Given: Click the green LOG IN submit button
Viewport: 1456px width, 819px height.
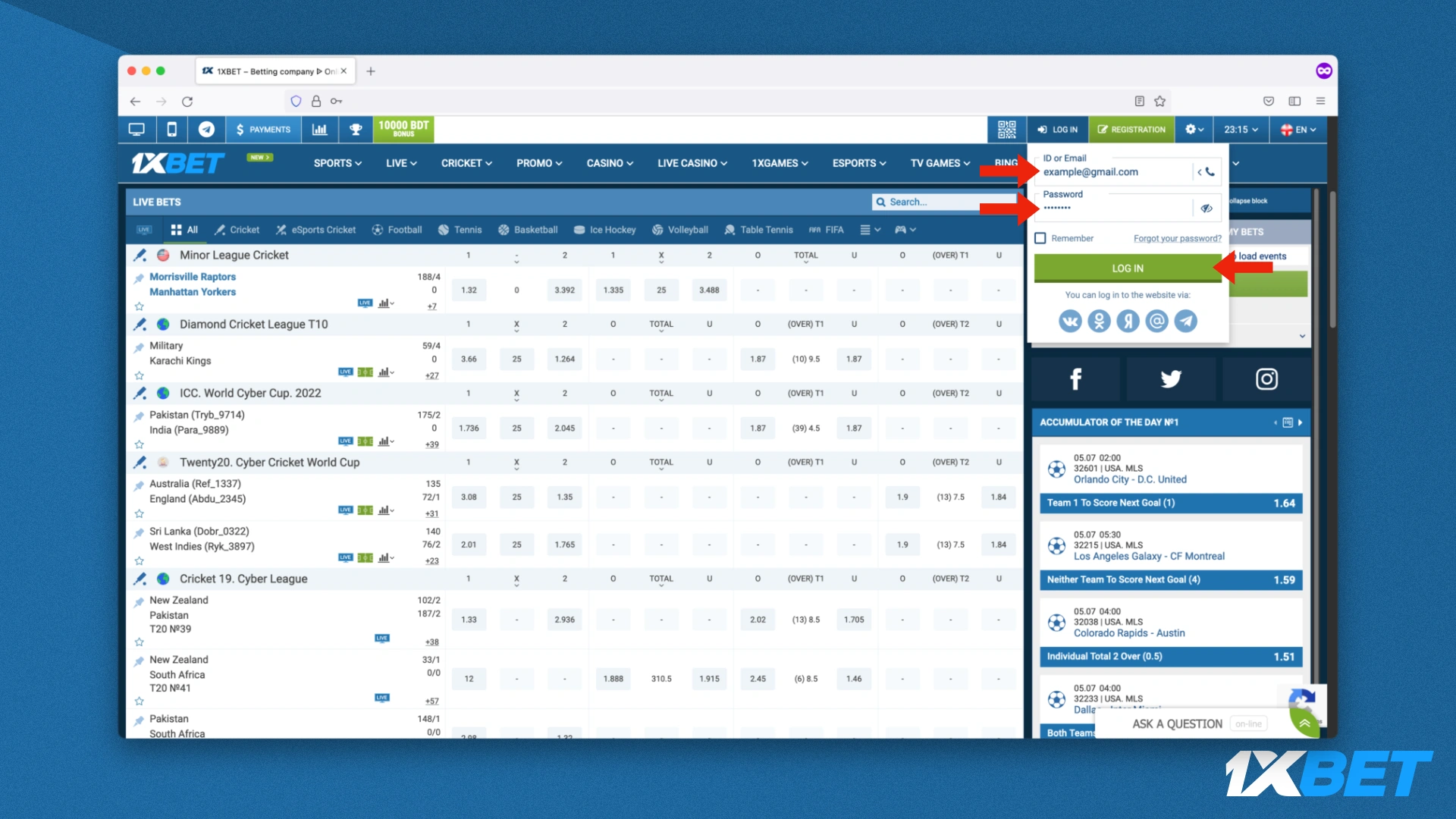Looking at the screenshot, I should [x=1128, y=268].
